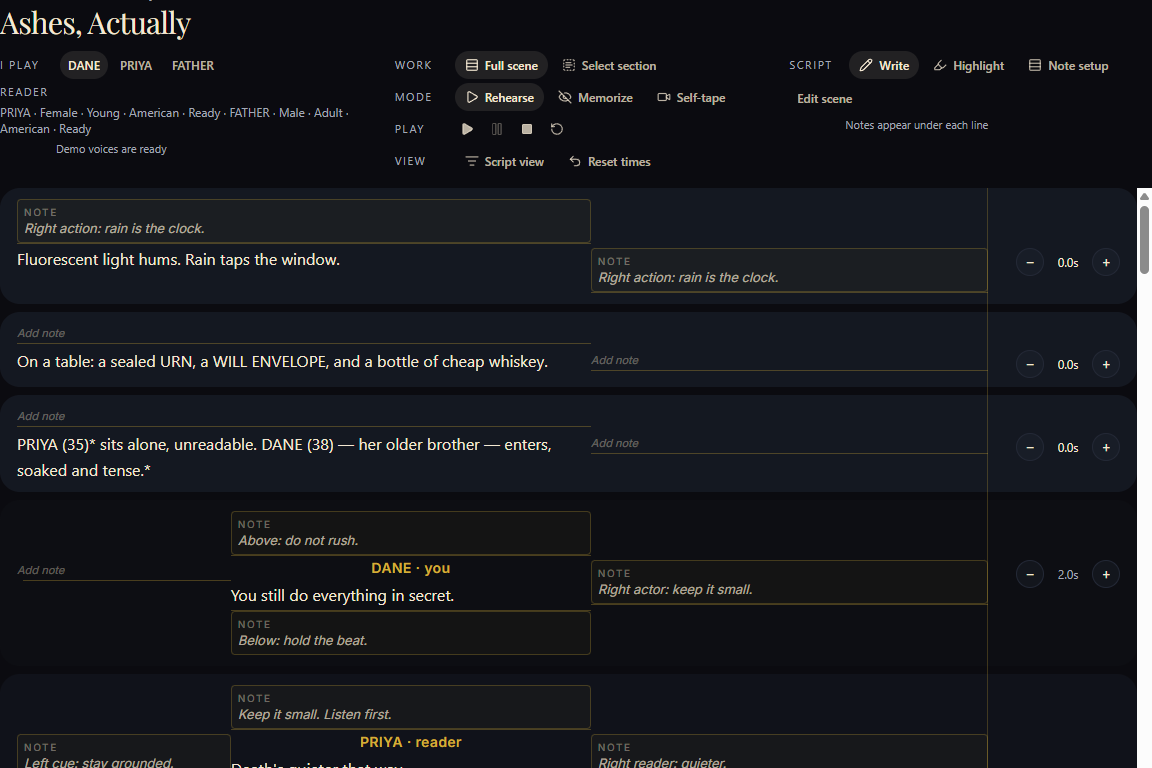Decrease pause time for PRIYA sits alone line
This screenshot has height=768, width=1152.
click(x=1030, y=448)
